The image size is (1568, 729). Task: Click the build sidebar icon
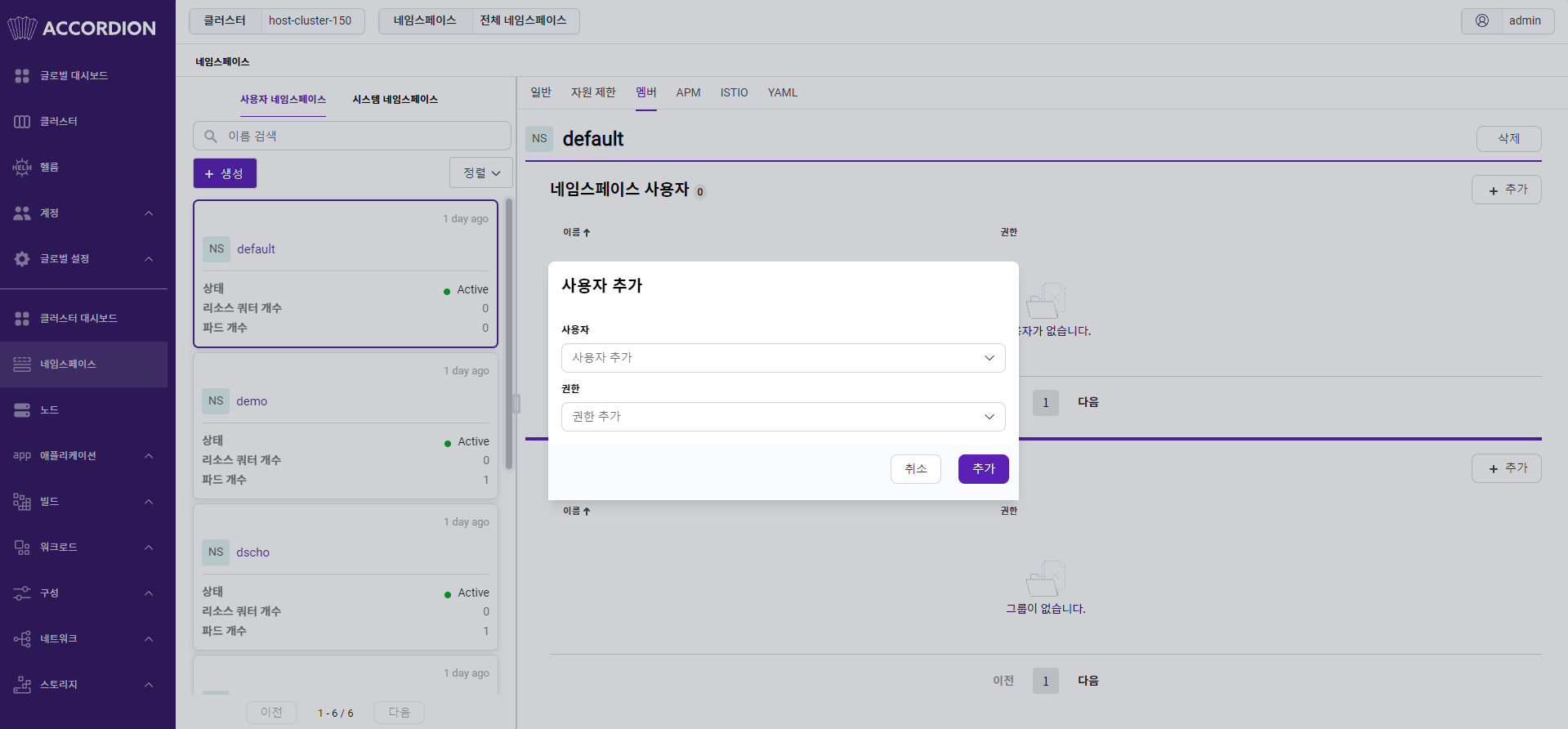(22, 501)
